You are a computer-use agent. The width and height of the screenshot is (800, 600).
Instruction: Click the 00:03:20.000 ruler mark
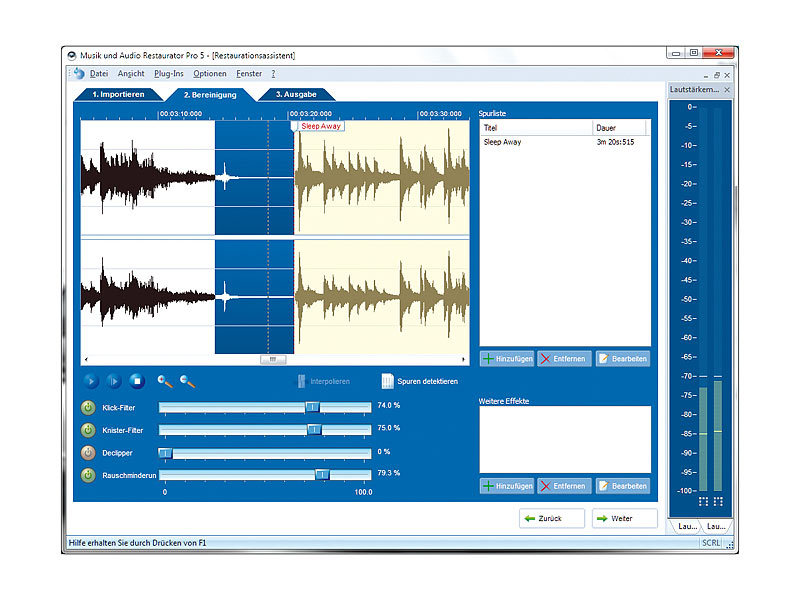[x=311, y=113]
